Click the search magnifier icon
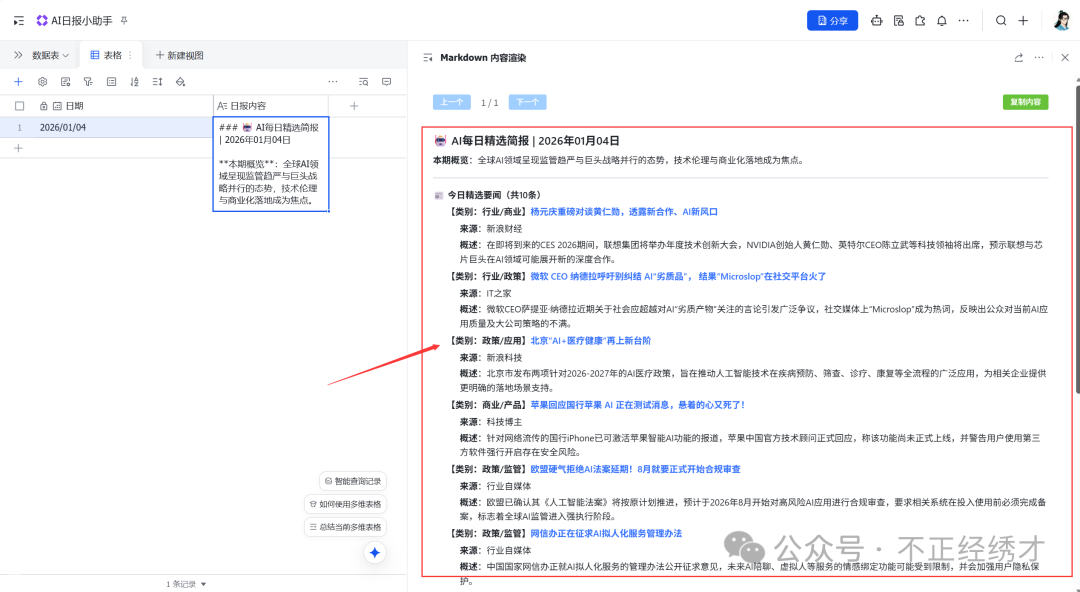 click(1001, 21)
